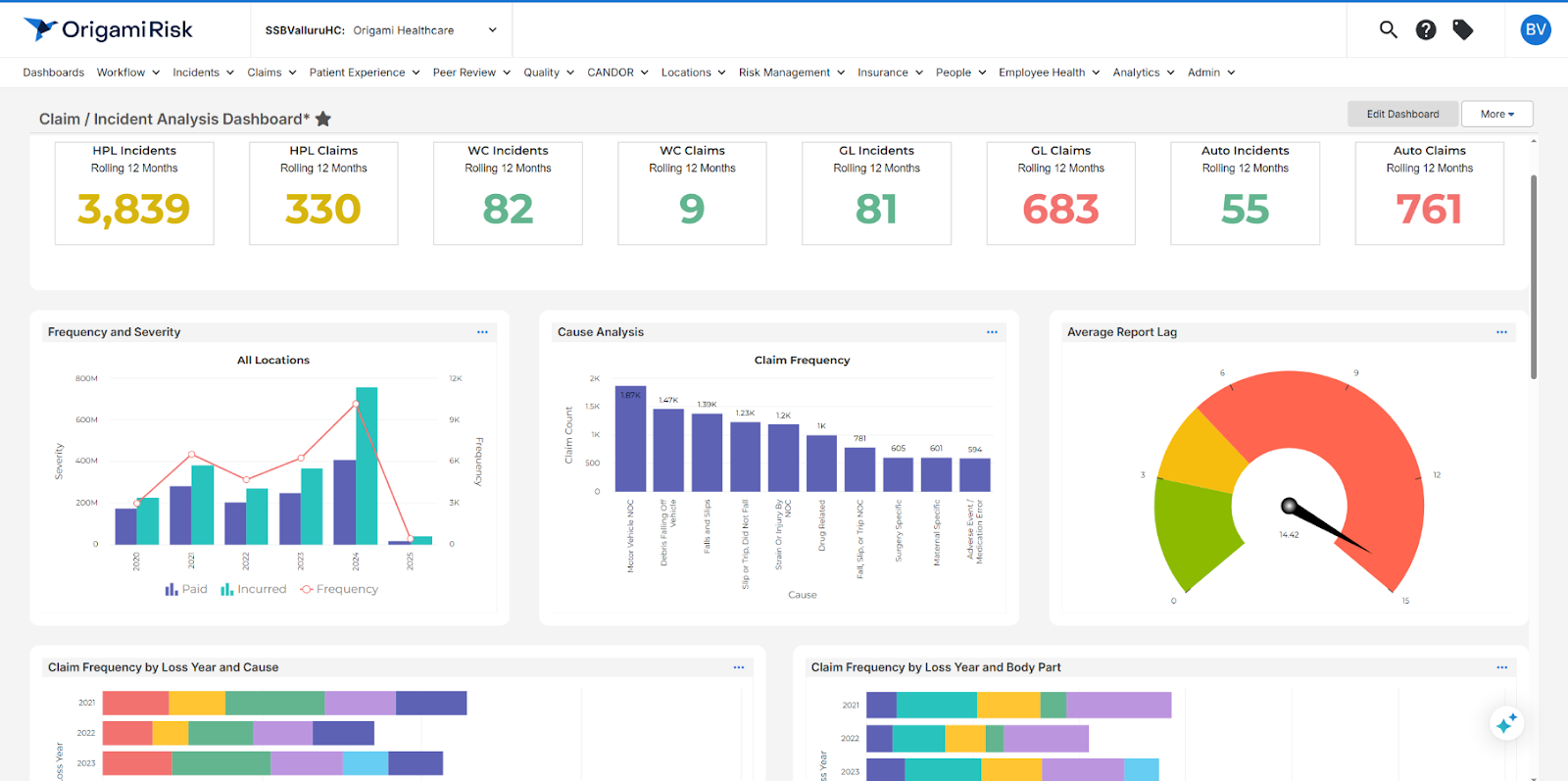Click the yellow segment of the gauge
Screen dimensions: 1568x781
(1204, 451)
